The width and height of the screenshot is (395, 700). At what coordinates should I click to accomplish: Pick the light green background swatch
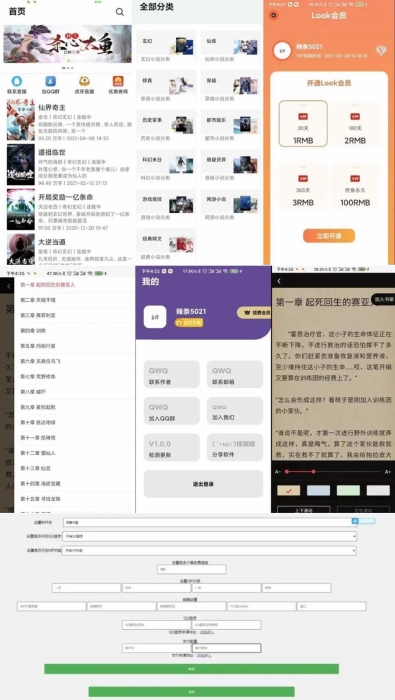(x=348, y=491)
